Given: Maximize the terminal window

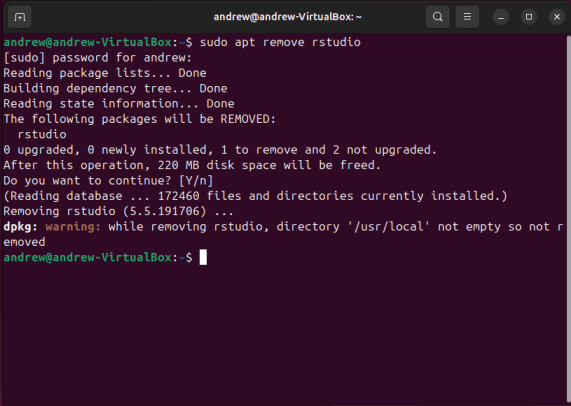Looking at the screenshot, I should [x=529, y=17].
